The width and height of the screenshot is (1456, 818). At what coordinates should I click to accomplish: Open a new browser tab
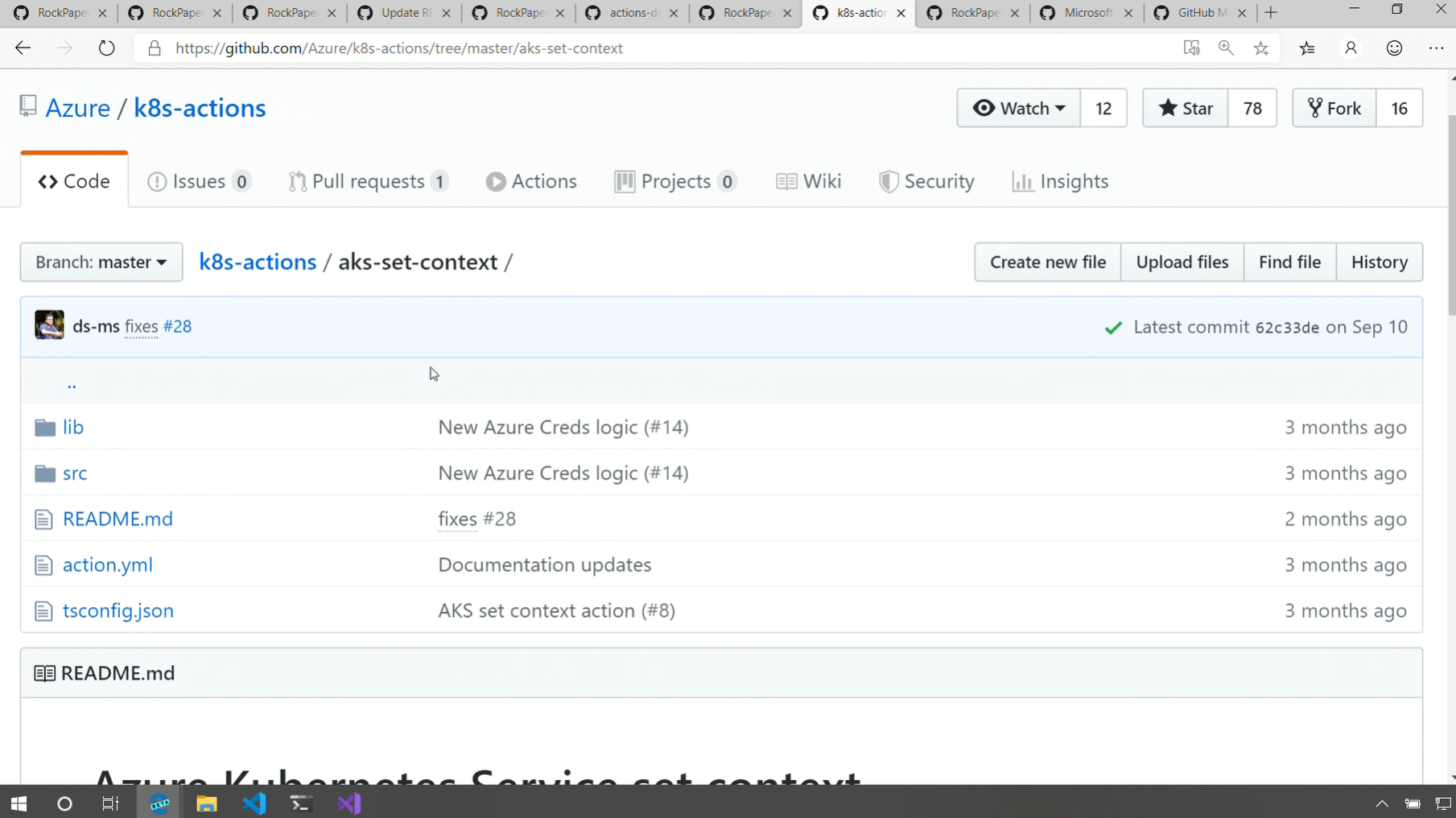[1271, 13]
